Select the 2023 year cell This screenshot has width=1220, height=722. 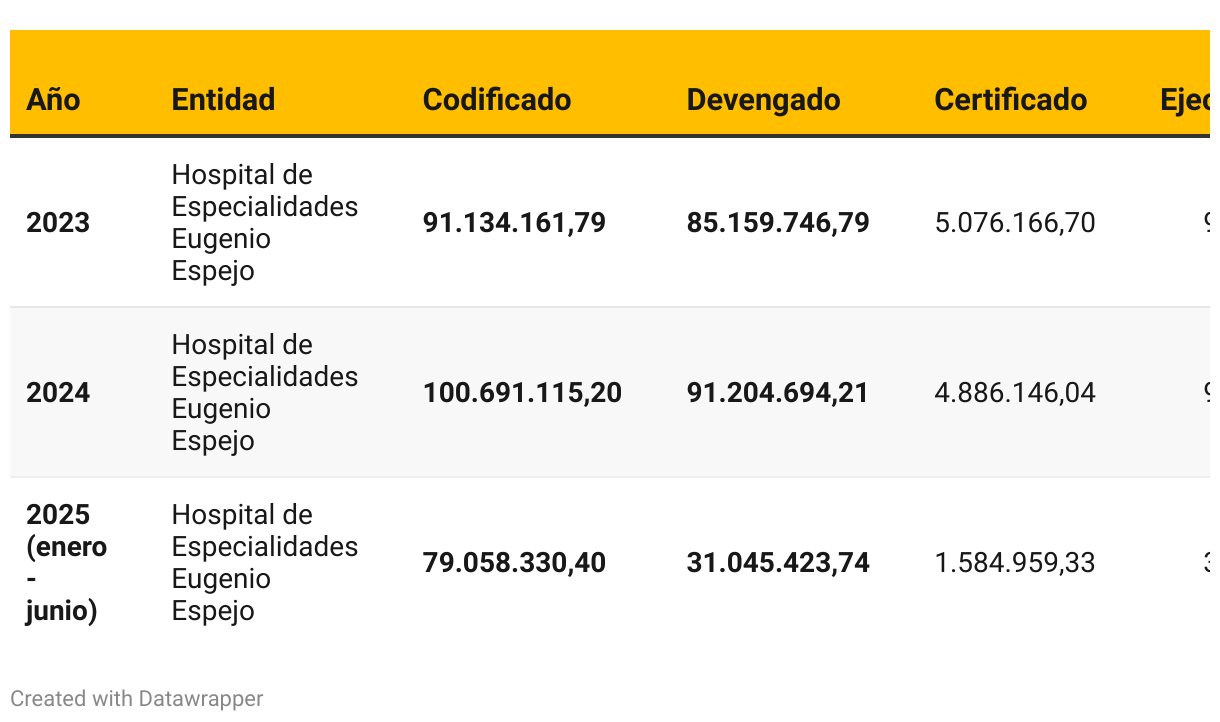point(58,222)
